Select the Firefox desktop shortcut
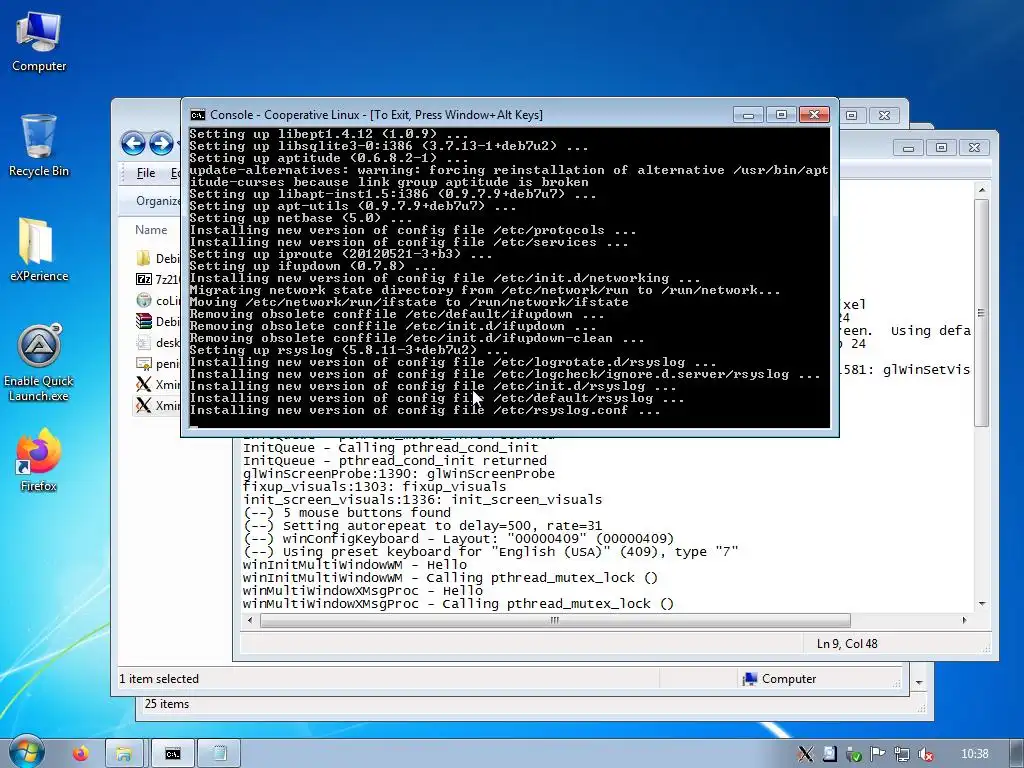 click(x=39, y=460)
